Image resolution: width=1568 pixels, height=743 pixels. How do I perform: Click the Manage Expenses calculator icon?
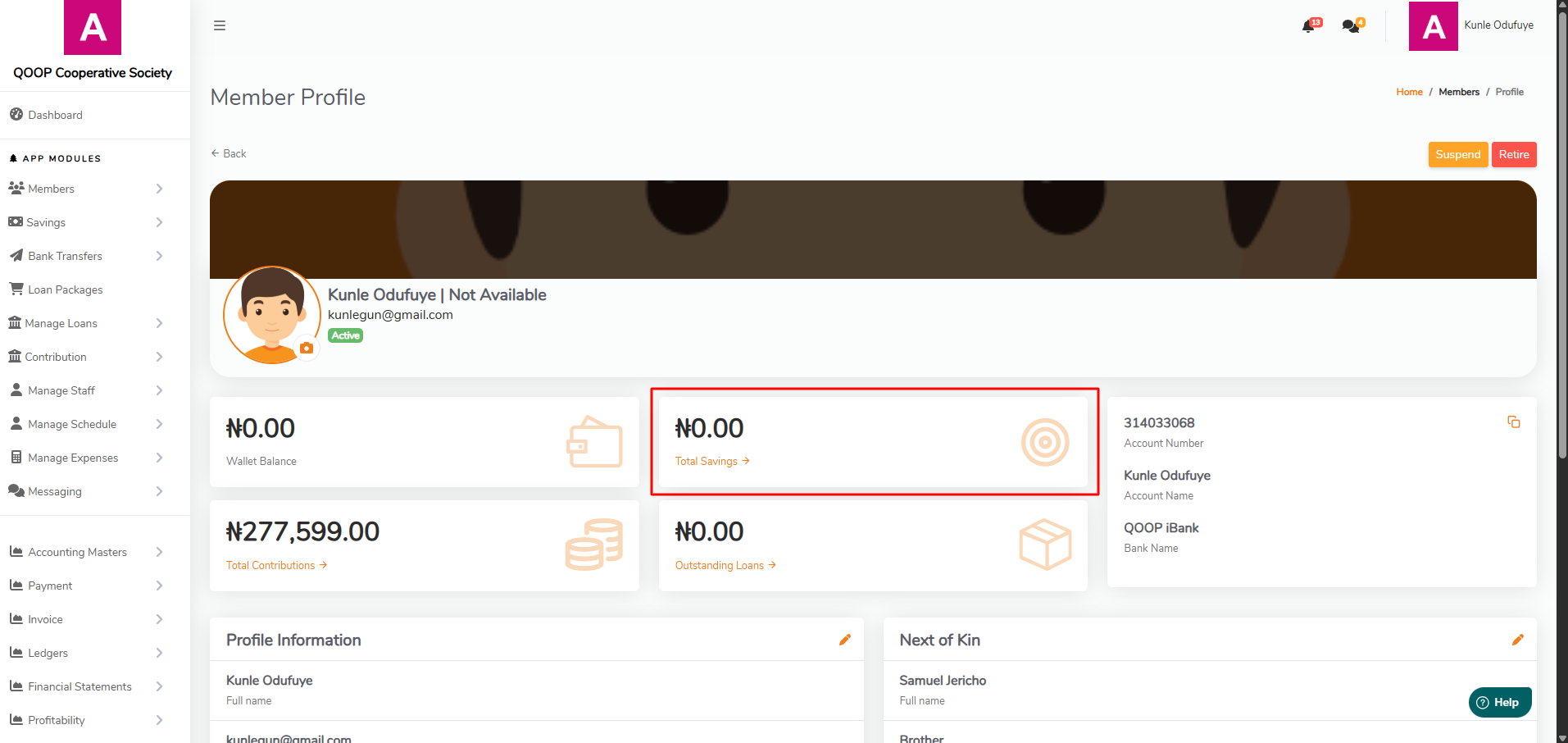point(16,457)
